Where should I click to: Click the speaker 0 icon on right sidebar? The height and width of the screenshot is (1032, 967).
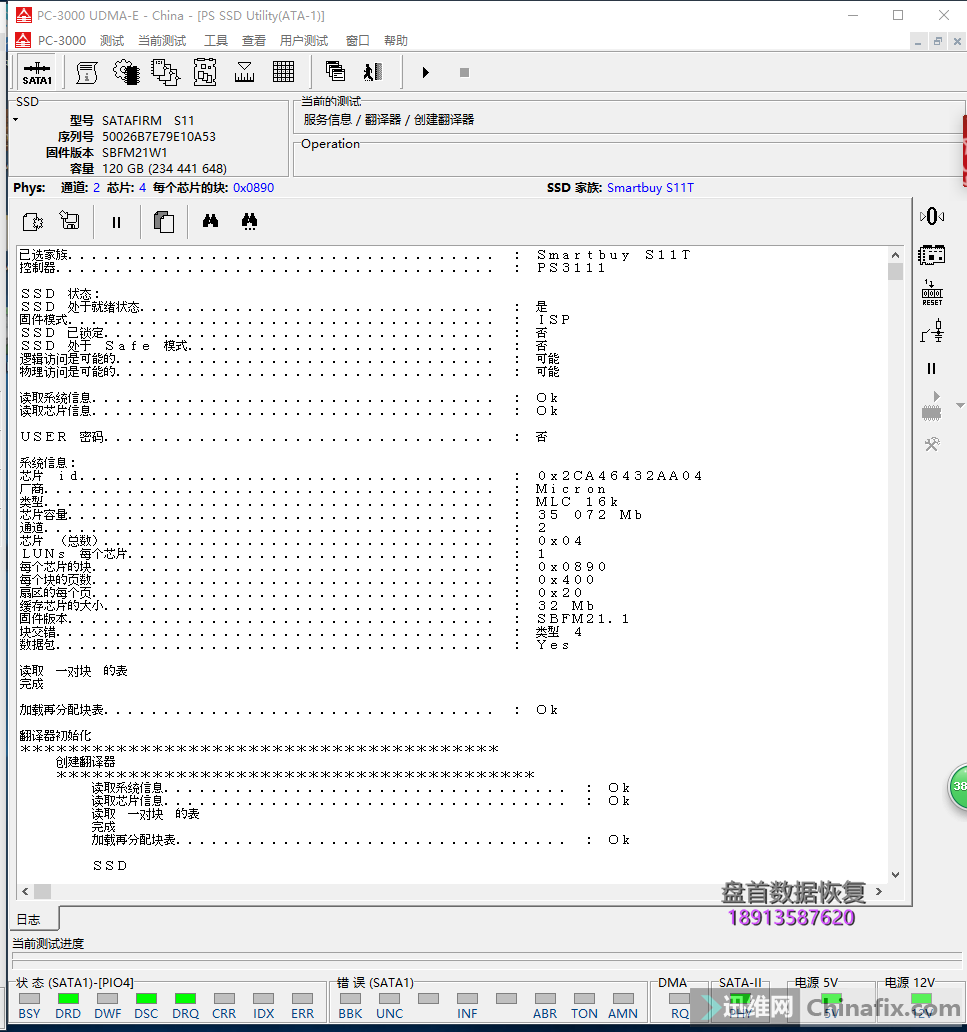pos(931,216)
